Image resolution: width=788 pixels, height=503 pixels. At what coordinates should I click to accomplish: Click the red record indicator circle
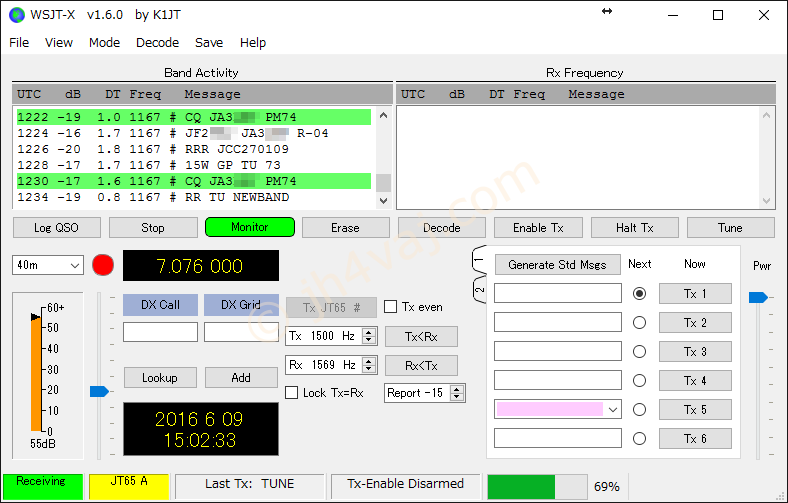click(x=103, y=265)
